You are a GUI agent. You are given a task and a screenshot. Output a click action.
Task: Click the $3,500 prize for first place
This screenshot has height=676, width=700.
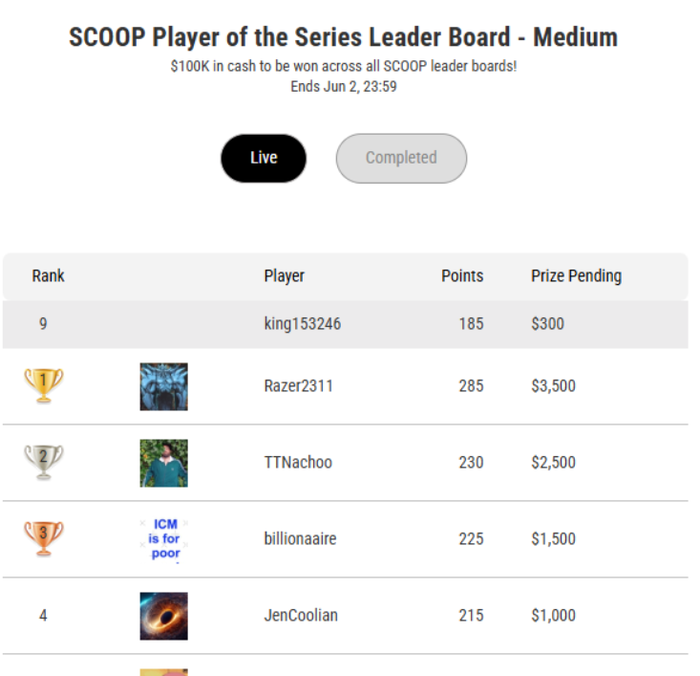coord(553,386)
